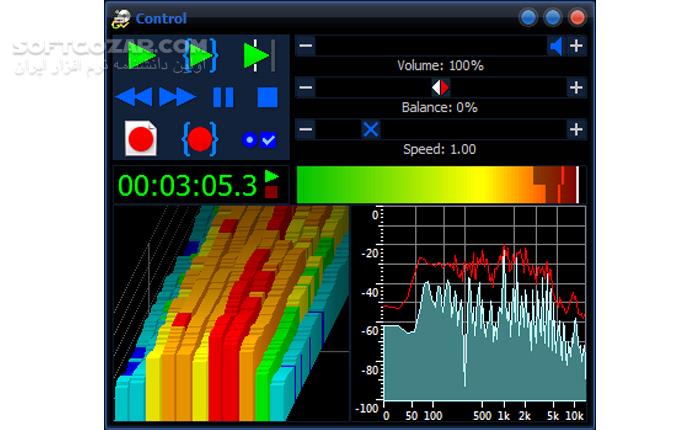Click the Control window title text
Image resolution: width=700 pixels, height=430 pixels.
pos(161,19)
